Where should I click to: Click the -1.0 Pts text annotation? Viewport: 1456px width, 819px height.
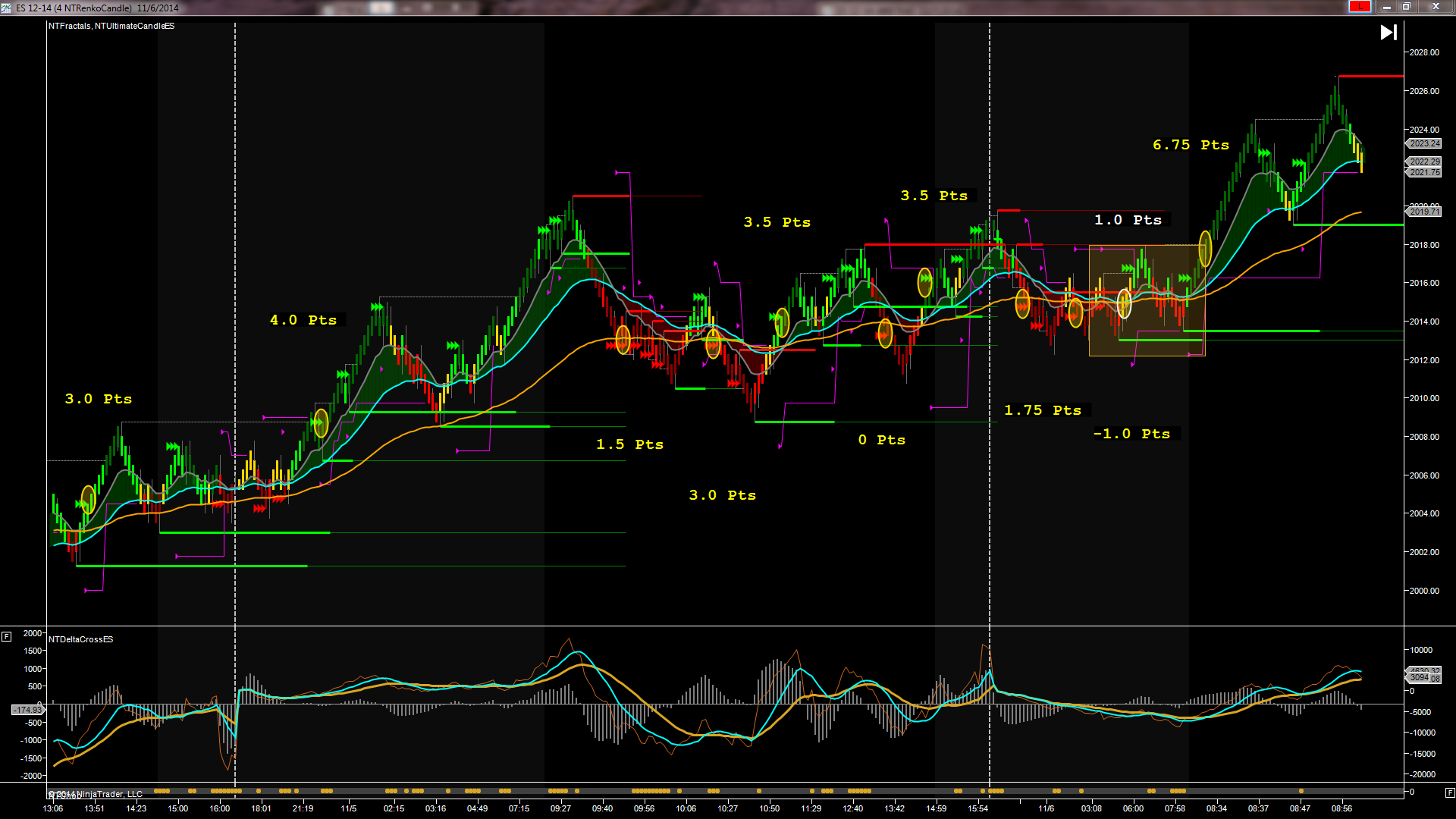(1131, 434)
